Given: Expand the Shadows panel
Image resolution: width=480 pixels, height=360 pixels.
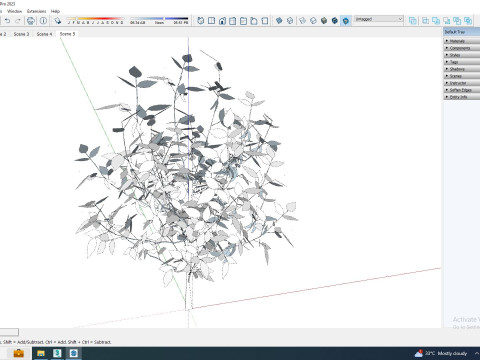Looking at the screenshot, I should pos(462,69).
